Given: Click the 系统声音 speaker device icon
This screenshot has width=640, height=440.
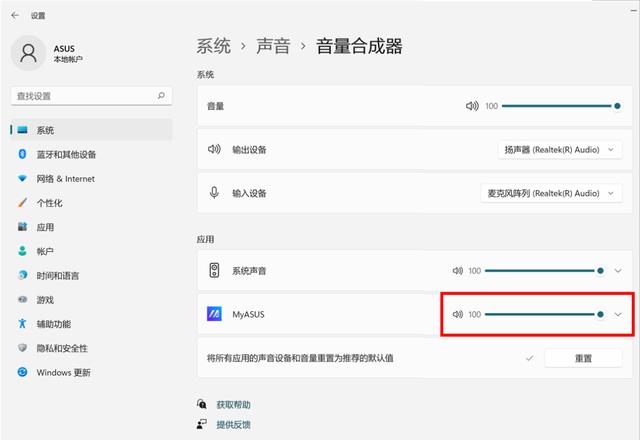Looking at the screenshot, I should point(214,270).
